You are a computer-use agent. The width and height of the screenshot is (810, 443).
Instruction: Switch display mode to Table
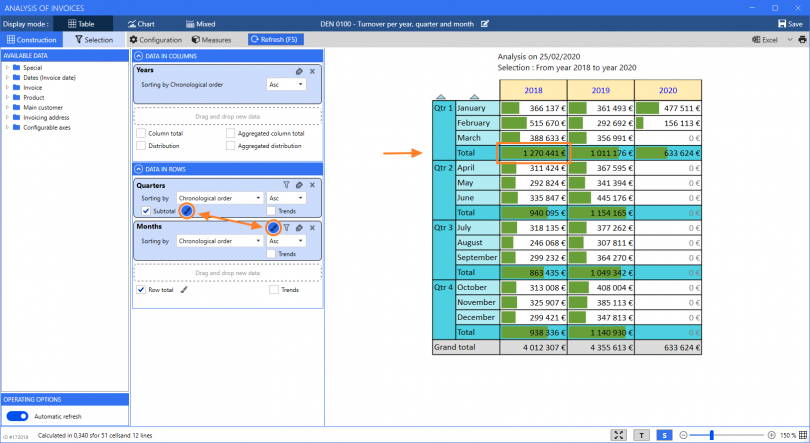click(81, 24)
